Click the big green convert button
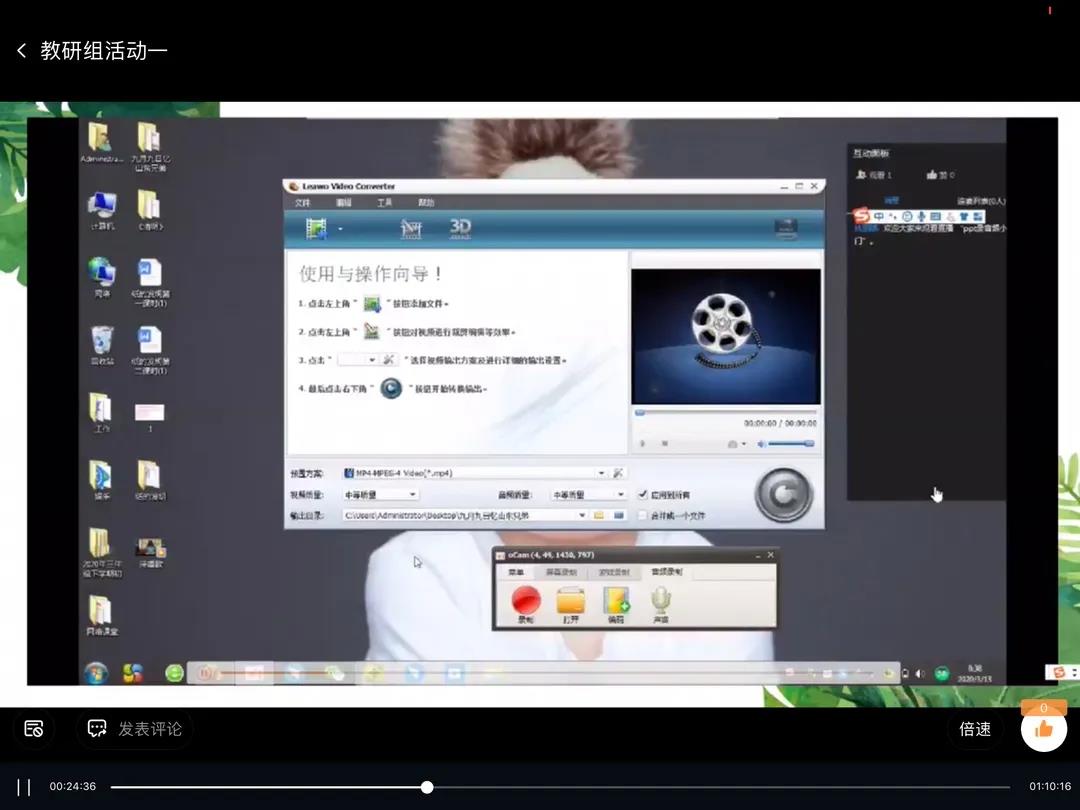Screen dimensions: 1080x810 (x=784, y=493)
